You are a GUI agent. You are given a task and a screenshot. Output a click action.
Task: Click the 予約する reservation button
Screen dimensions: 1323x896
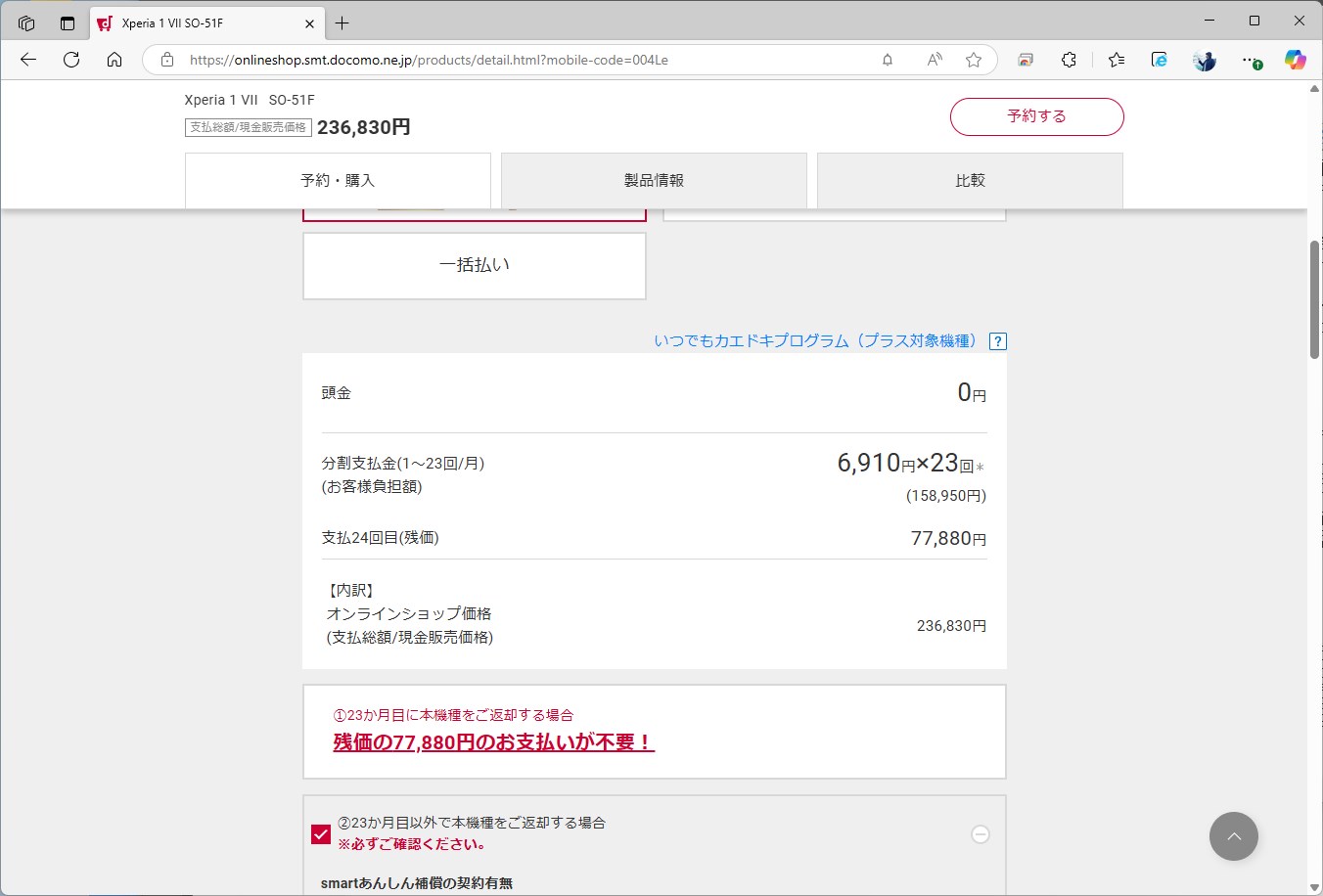[x=1036, y=115]
